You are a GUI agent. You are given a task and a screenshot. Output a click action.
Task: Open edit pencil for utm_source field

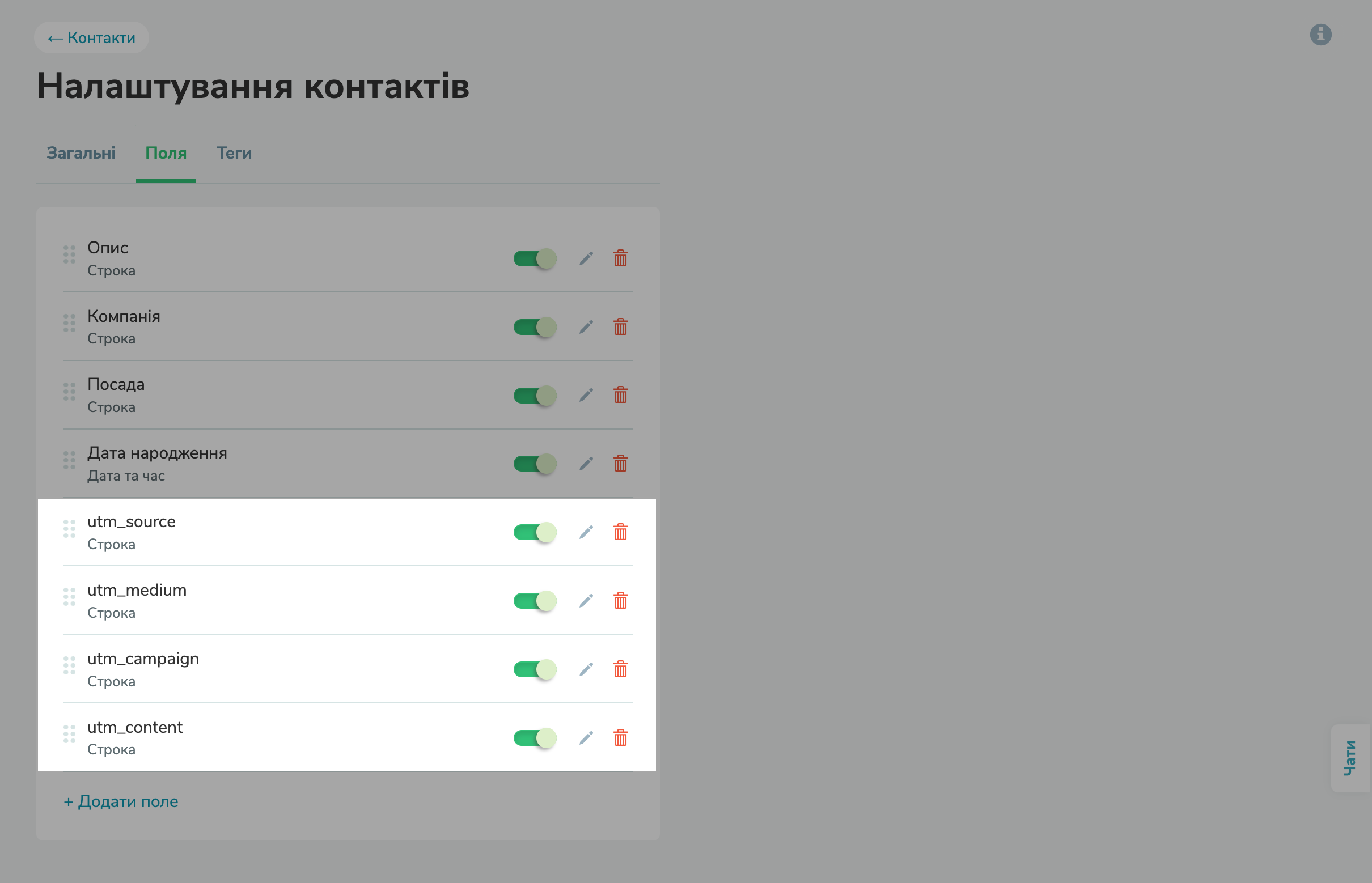click(x=586, y=532)
